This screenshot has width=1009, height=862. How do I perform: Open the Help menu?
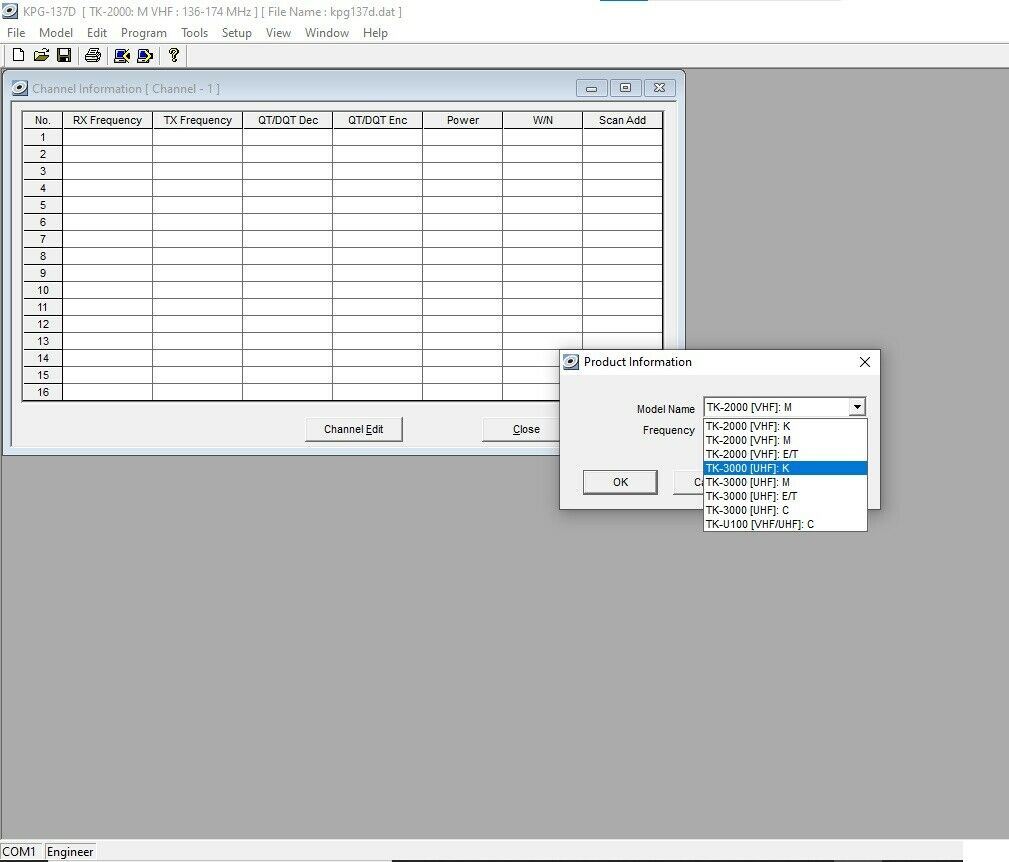click(375, 33)
